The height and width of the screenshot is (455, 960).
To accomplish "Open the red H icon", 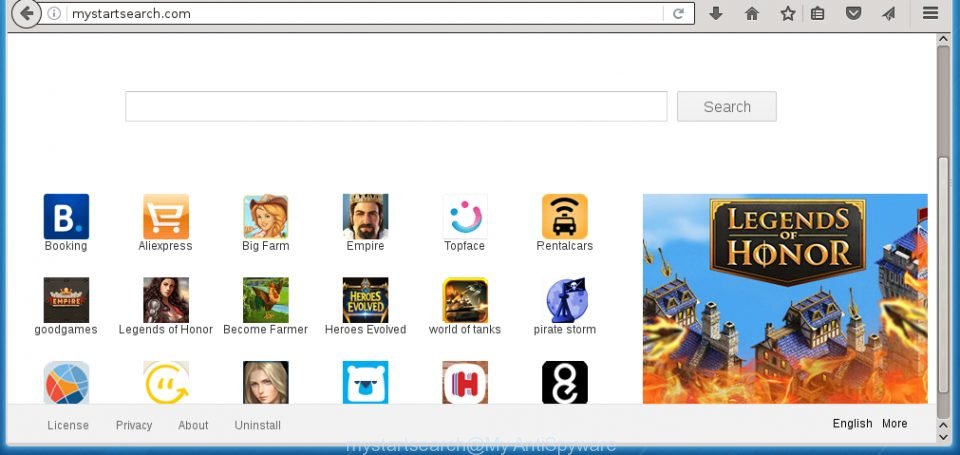I will (x=465, y=383).
